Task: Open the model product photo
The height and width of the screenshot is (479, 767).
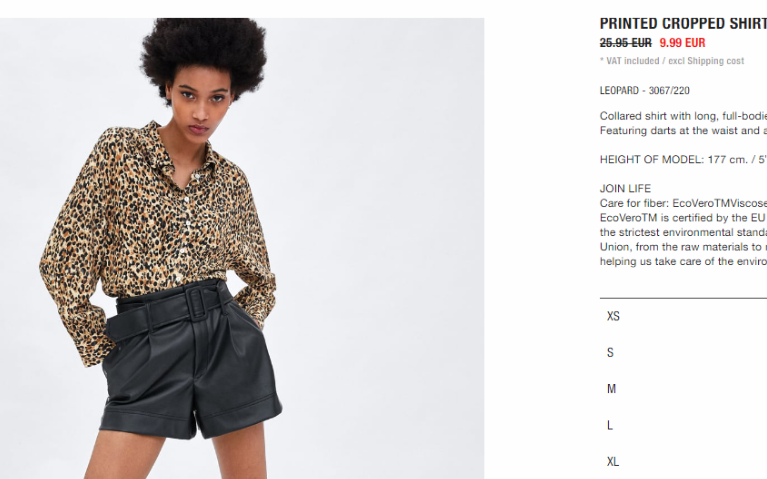Action: click(242, 249)
